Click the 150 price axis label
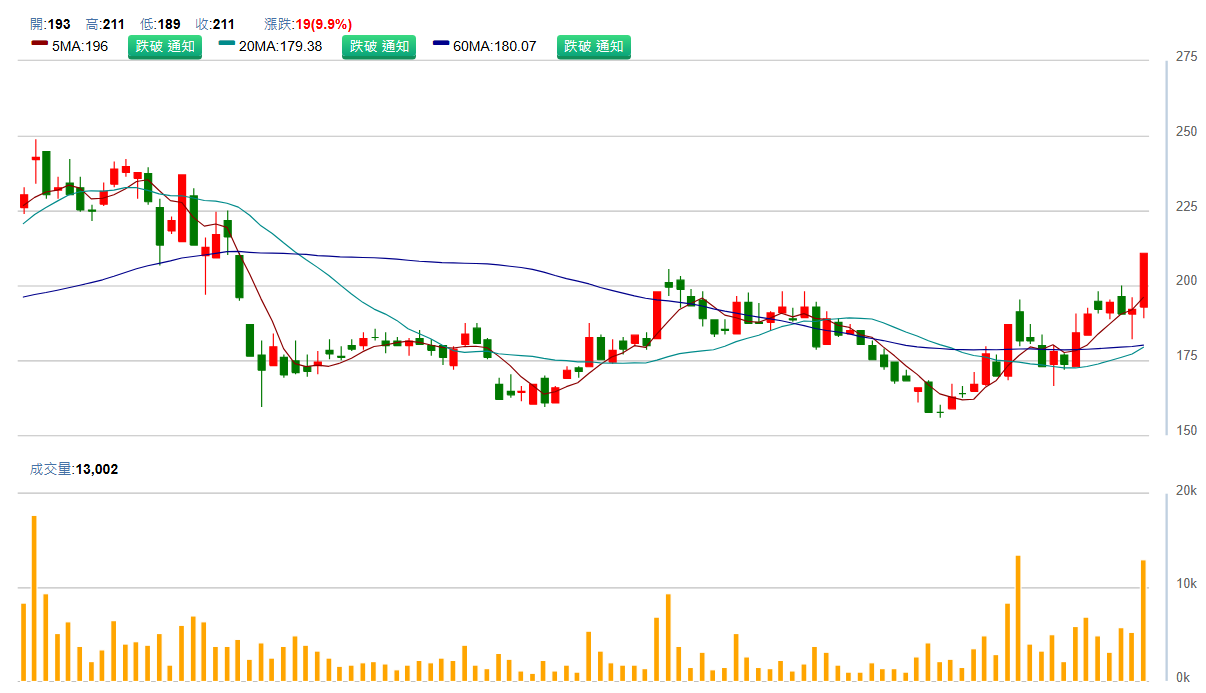This screenshot has height=693, width=1206. [1187, 431]
